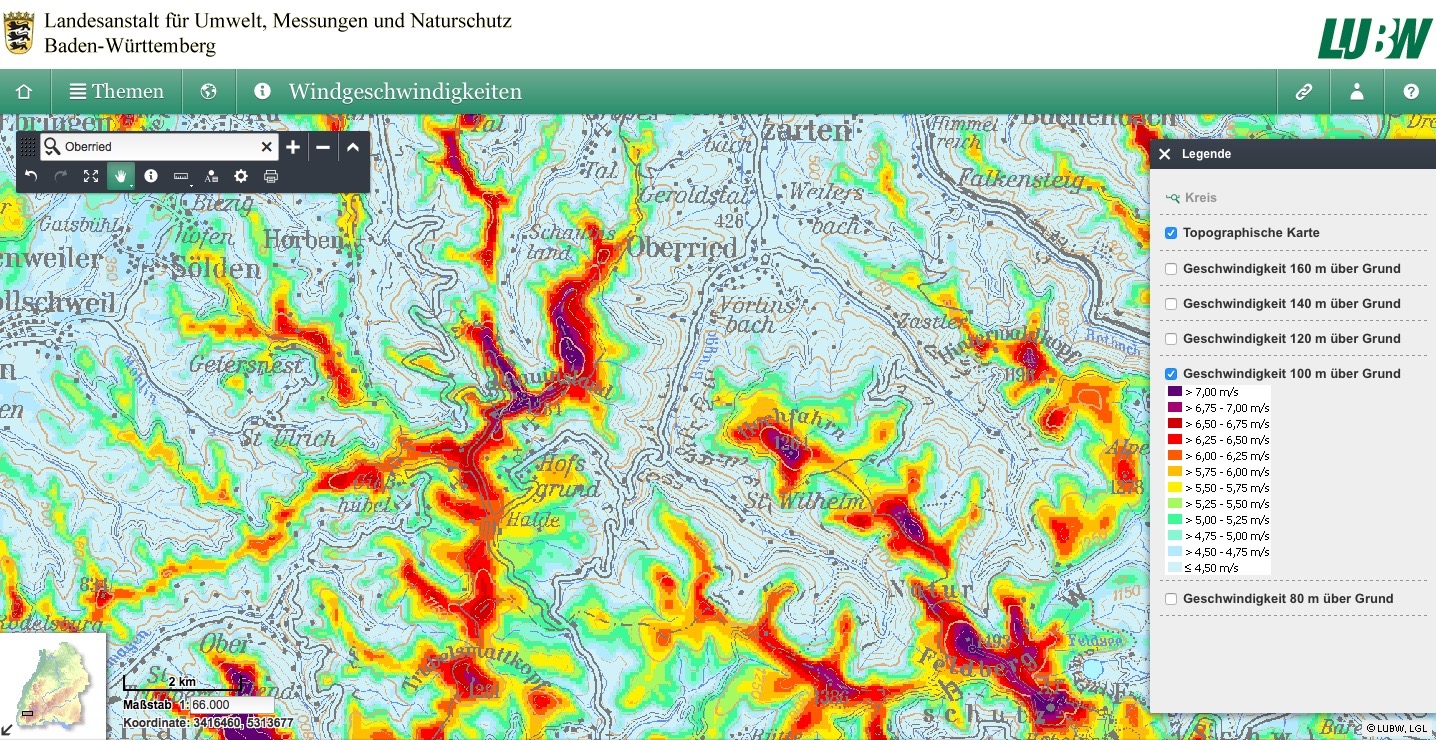The image size is (1436, 740).
Task: Enable Geschwindigkeit 160 m über Grund layer
Action: pyautogui.click(x=1170, y=269)
